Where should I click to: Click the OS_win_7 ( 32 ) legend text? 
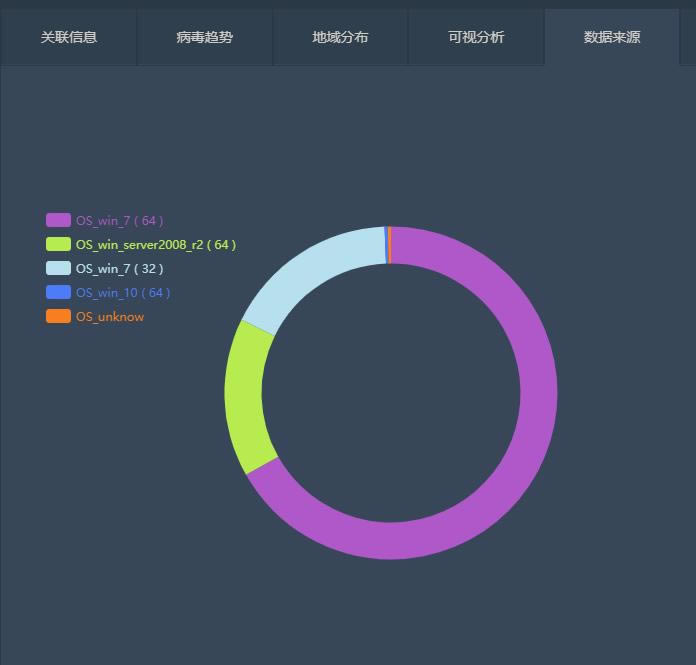click(119, 269)
